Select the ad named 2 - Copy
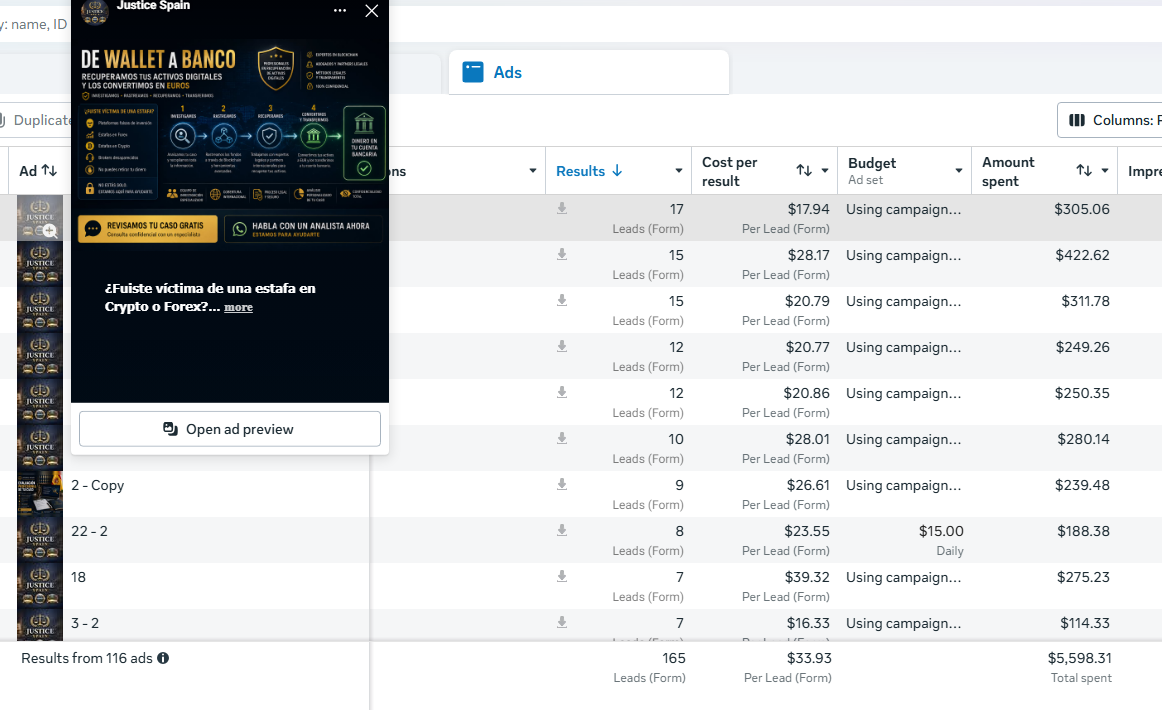Viewport: 1162px width, 710px height. click(x=98, y=485)
